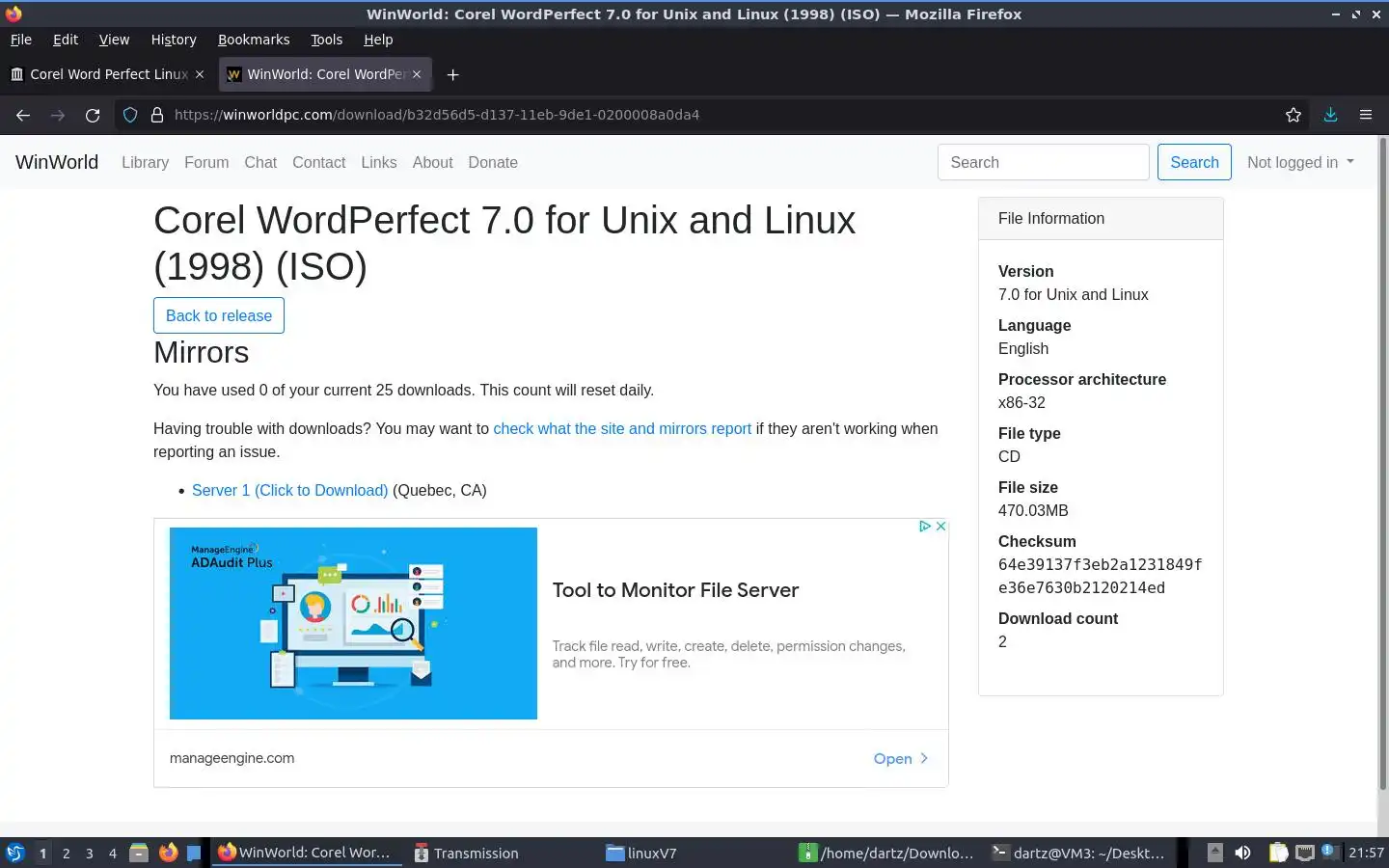Click the network tray icon

tap(1304, 853)
